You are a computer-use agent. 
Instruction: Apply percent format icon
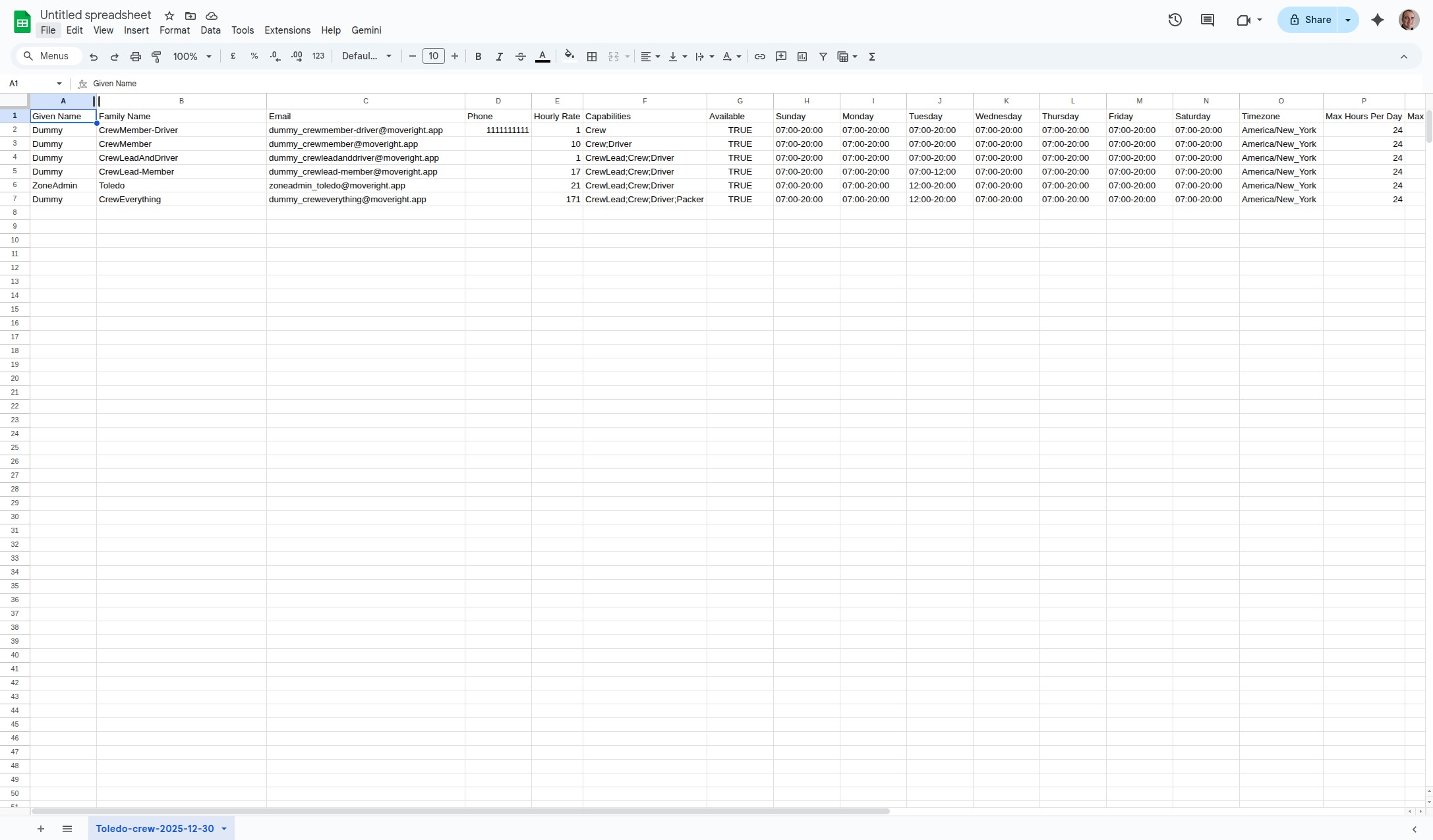(x=254, y=57)
